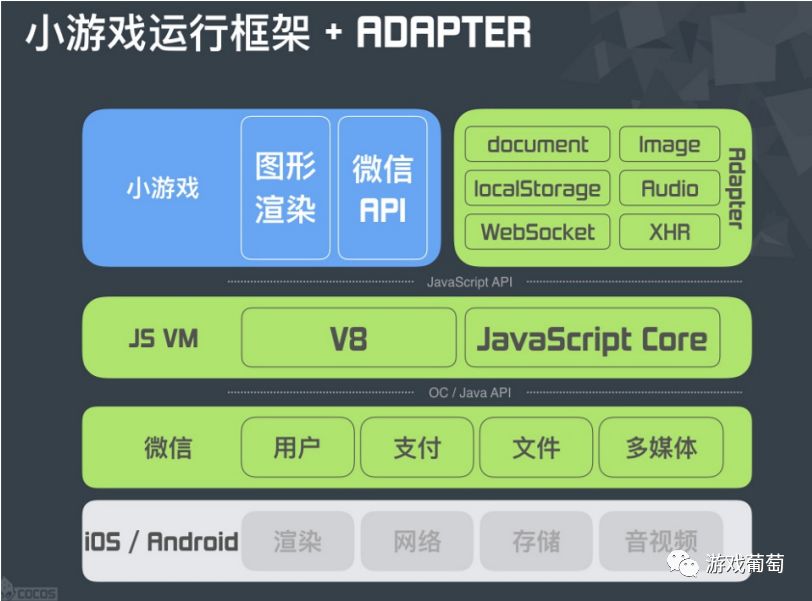
Task: Click the WebSocket adapter box
Action: pos(538,232)
